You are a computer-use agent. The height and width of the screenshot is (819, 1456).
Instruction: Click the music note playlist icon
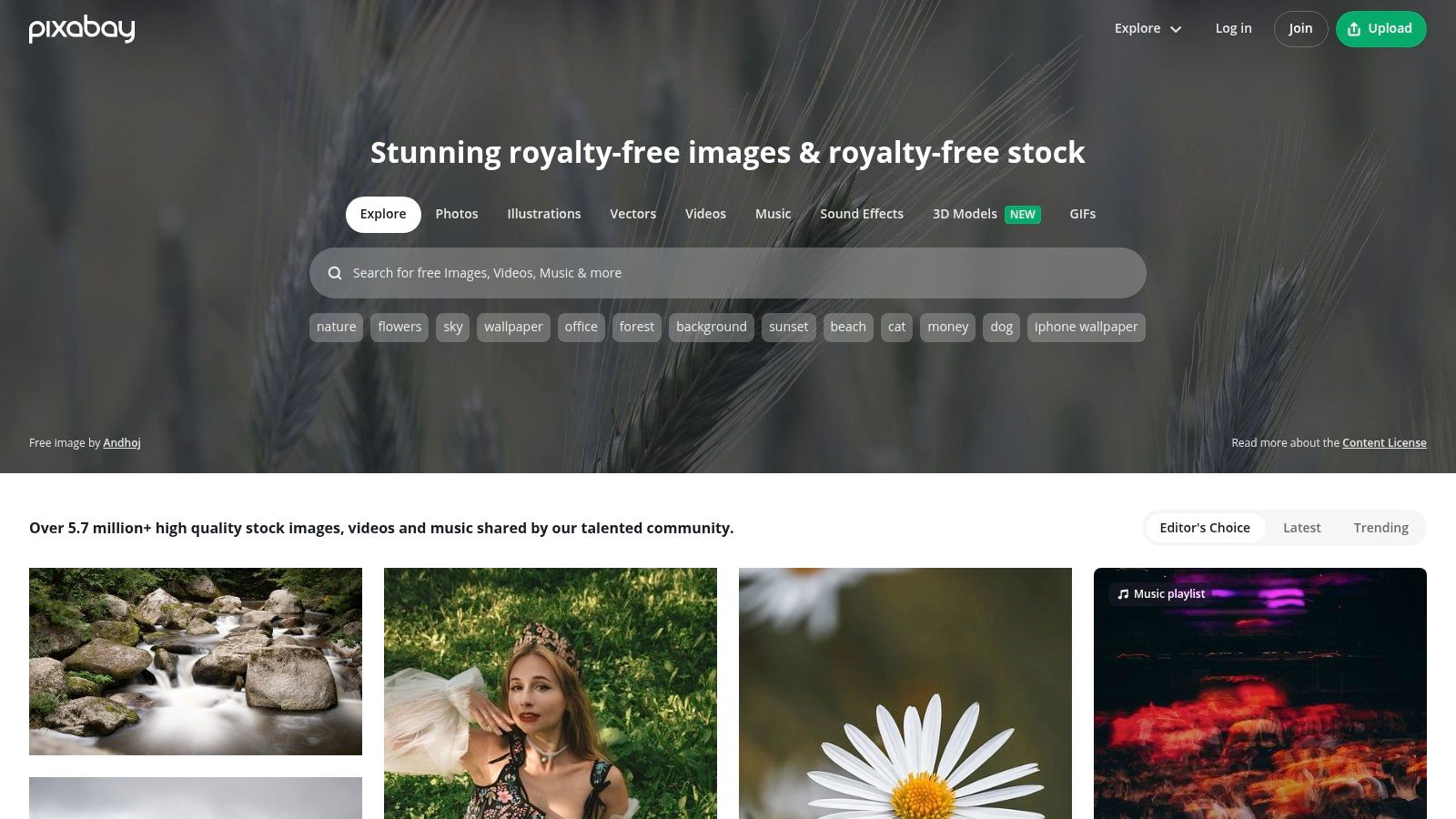click(x=1123, y=594)
